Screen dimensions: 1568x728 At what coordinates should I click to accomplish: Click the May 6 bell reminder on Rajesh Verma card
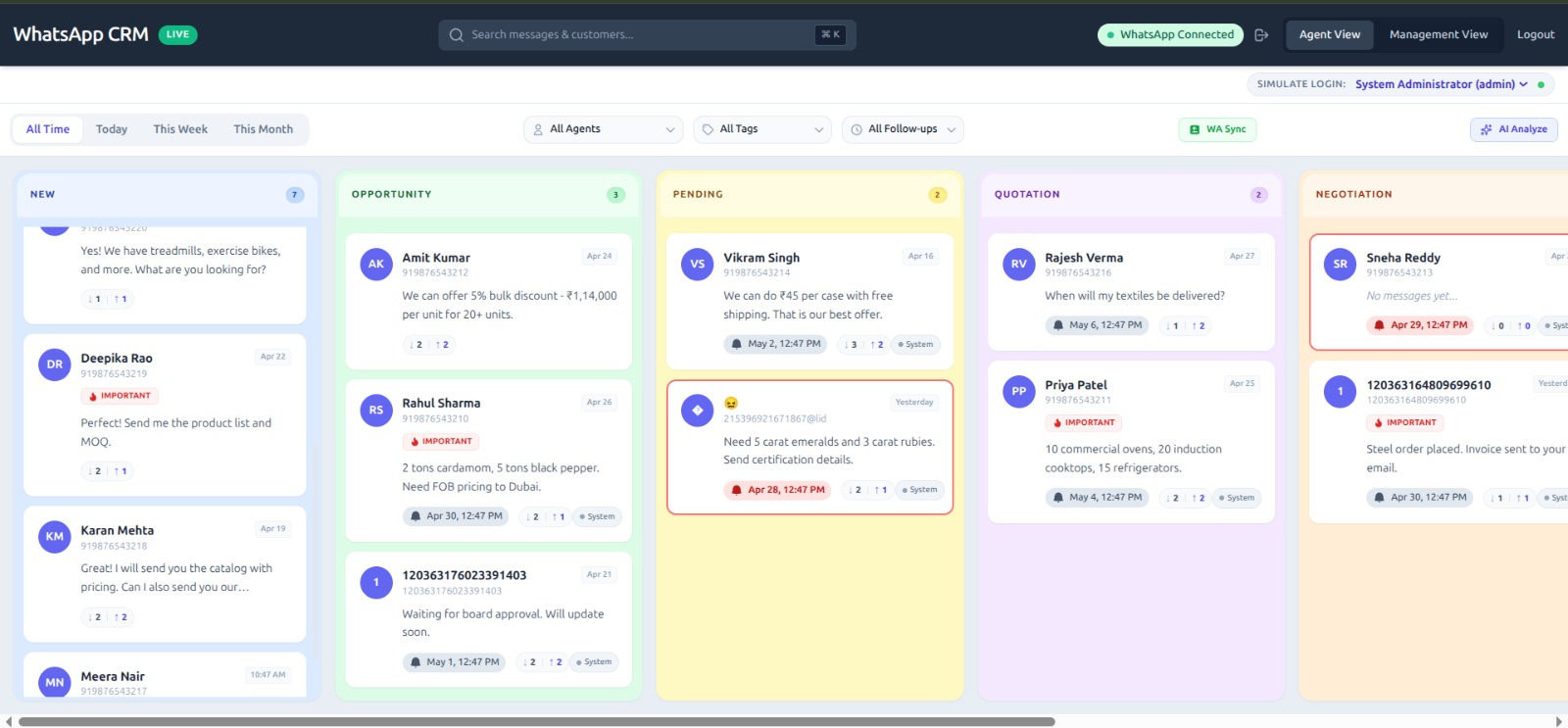coord(1097,325)
